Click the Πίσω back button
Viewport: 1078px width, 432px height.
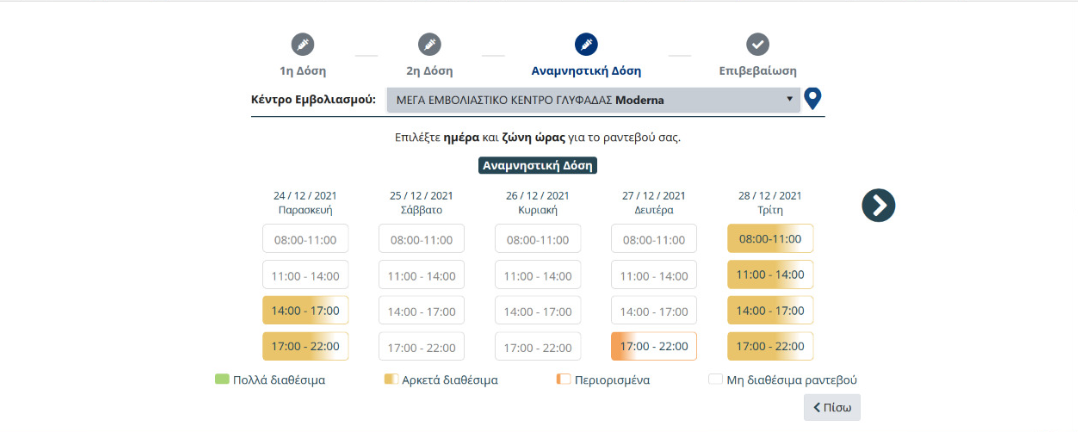coord(832,407)
